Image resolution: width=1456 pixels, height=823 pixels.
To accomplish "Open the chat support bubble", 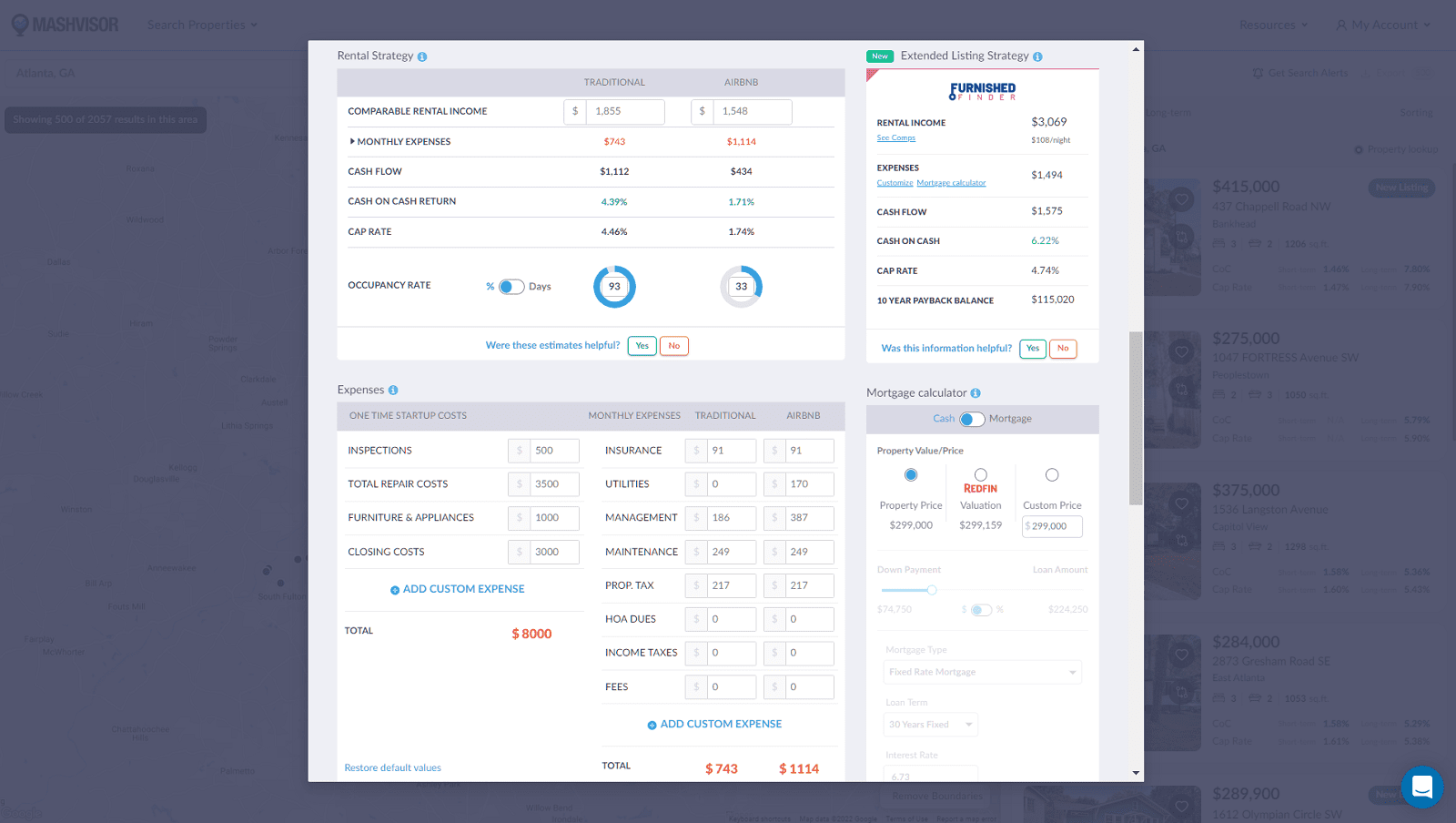I will (1421, 787).
